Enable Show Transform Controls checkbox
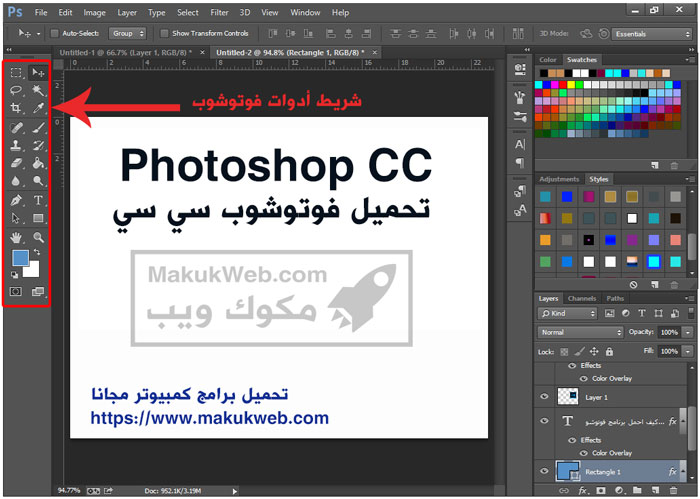 coord(164,33)
